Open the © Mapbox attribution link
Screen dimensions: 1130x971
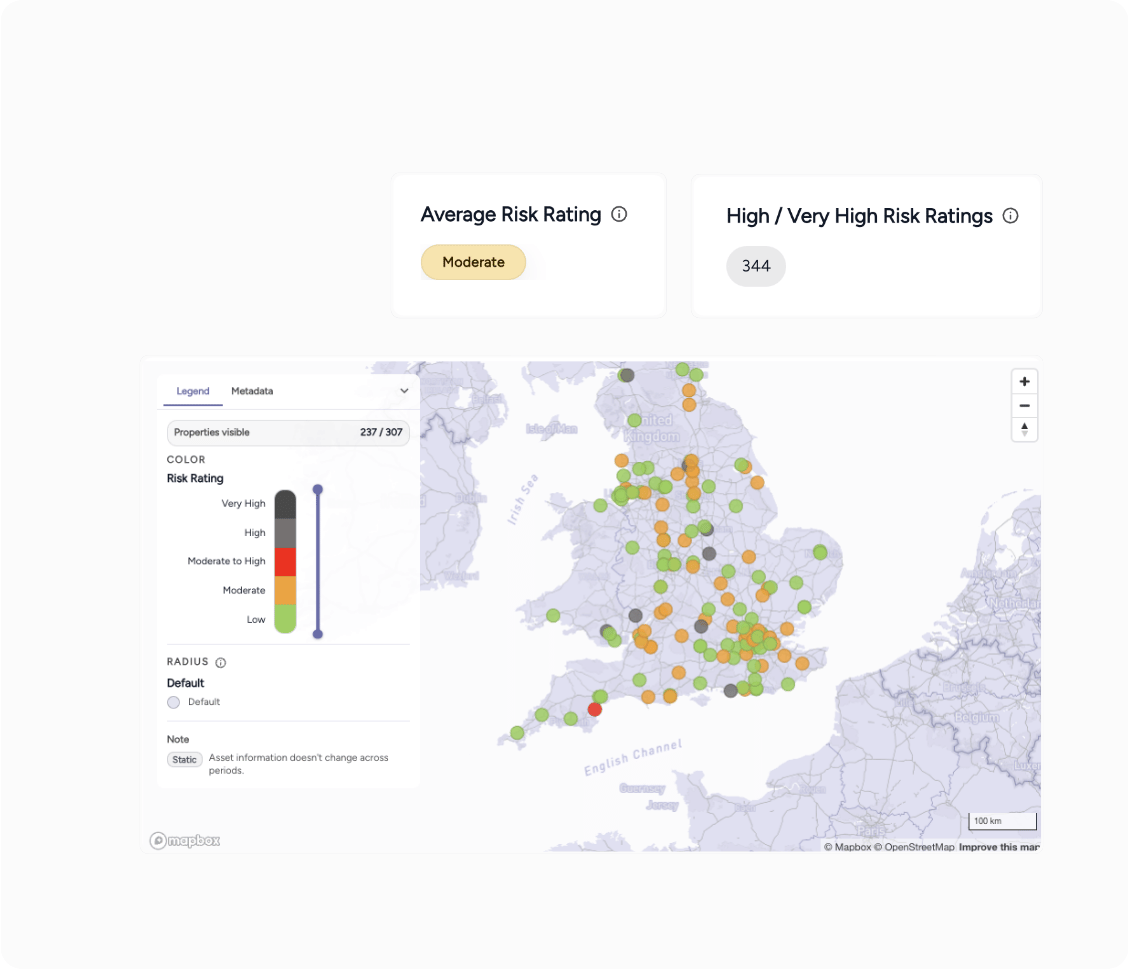[x=848, y=847]
